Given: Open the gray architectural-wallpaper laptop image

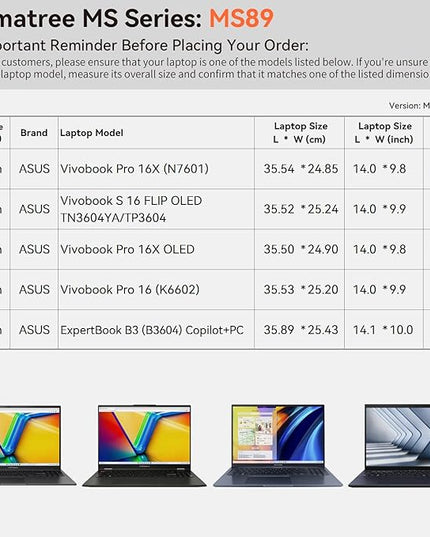Looking at the screenshot, I should [x=389, y=446].
